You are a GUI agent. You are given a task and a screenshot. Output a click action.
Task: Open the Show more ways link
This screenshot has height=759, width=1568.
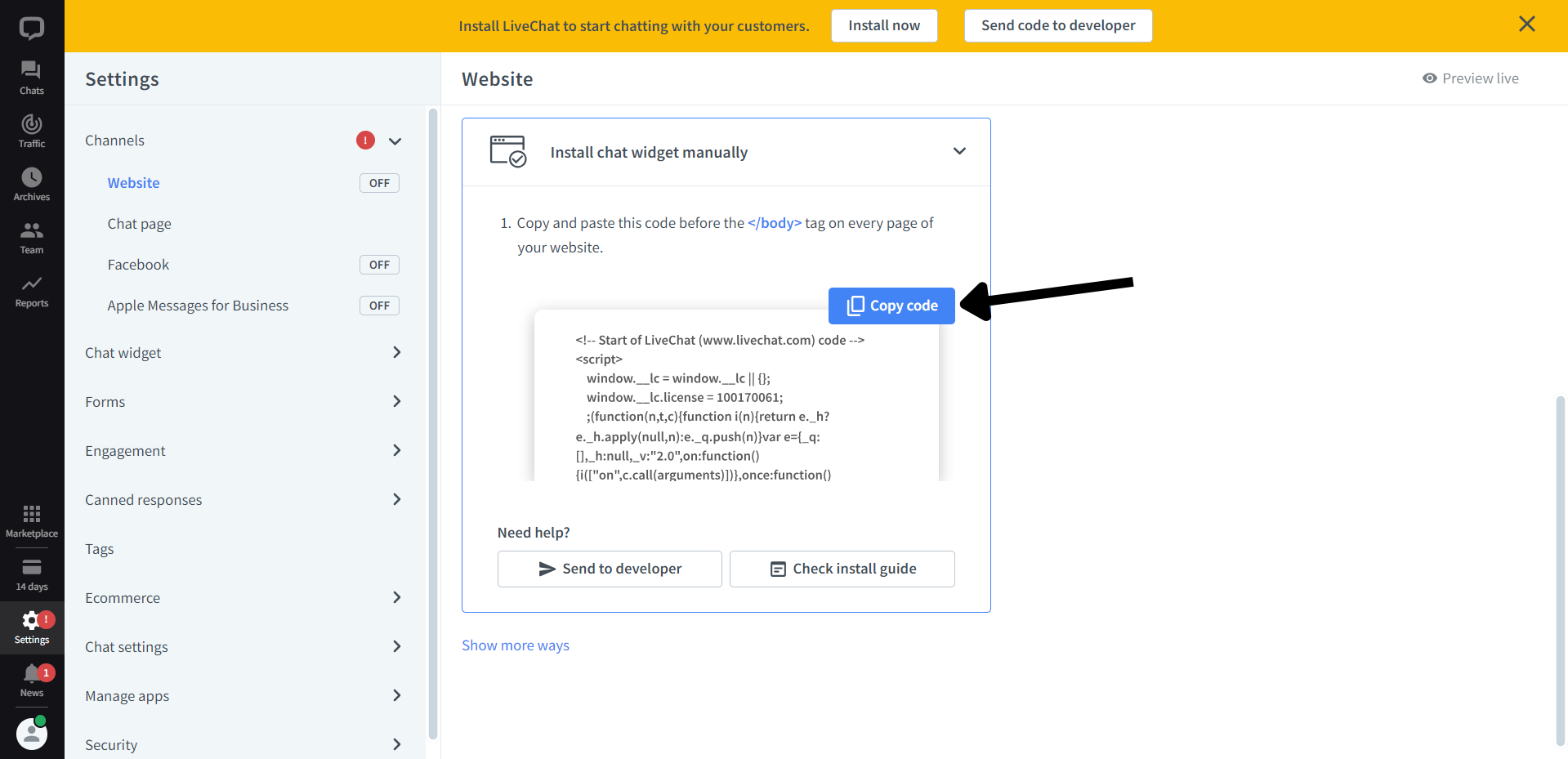[516, 645]
